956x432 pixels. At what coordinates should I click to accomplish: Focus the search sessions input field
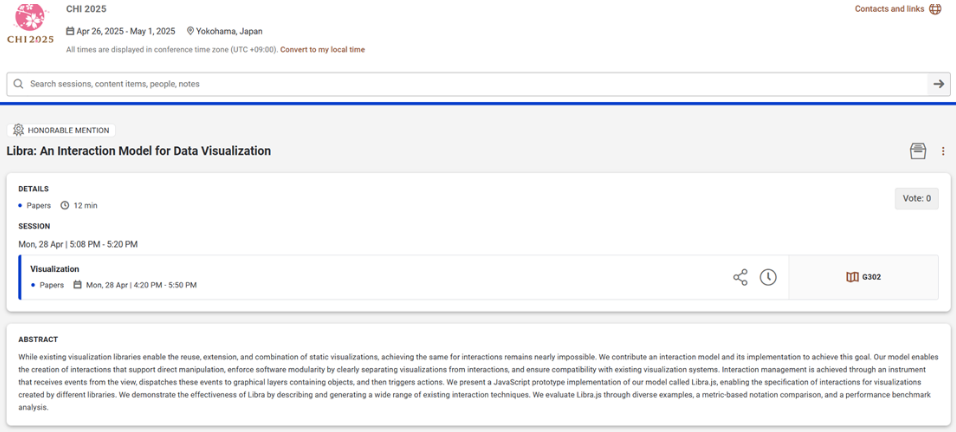tap(470, 84)
